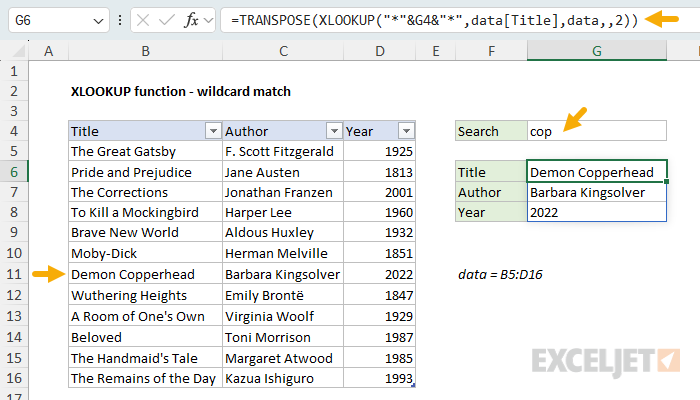Click inside the formula bar text
700x400 pixels.
point(434,20)
